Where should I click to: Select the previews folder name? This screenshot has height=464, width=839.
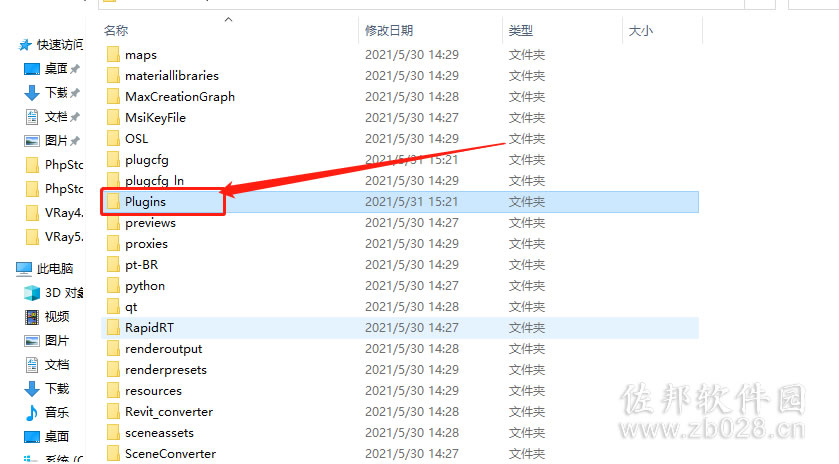(150, 223)
